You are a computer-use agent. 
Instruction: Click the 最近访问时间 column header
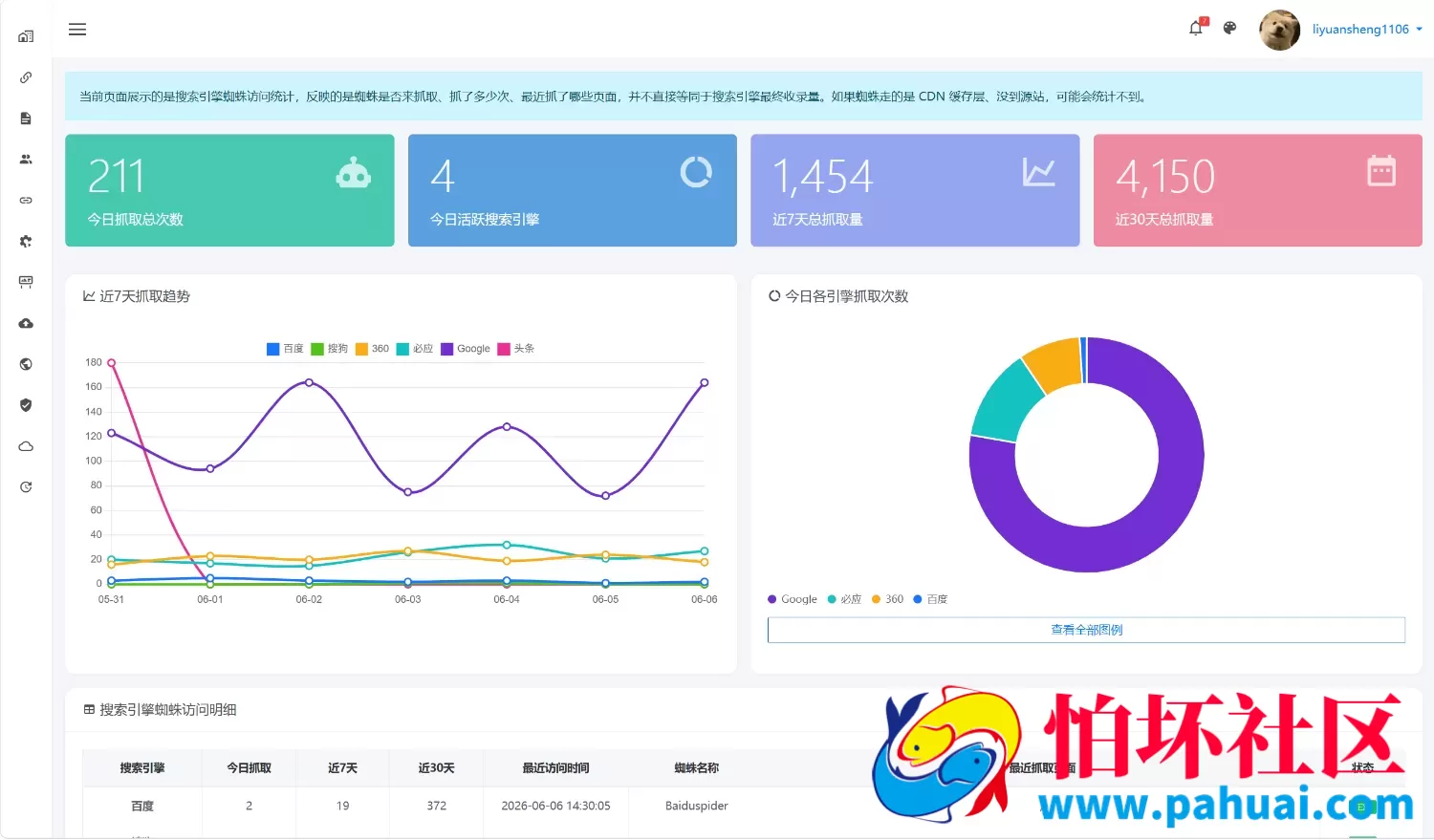pos(555,768)
